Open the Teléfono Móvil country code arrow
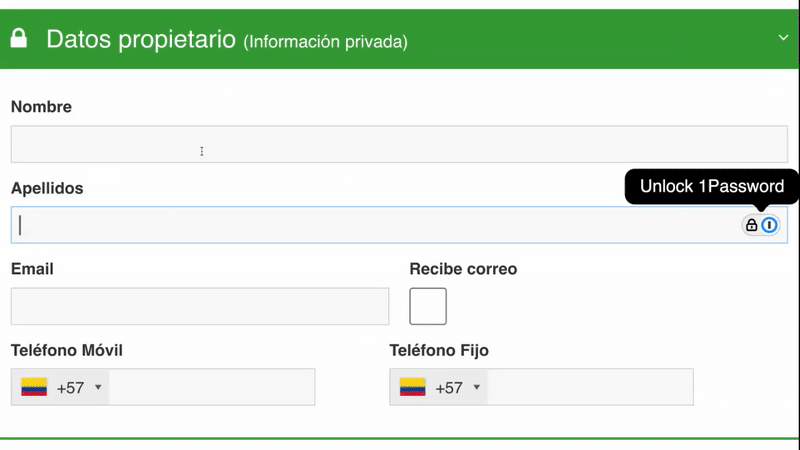 pyautogui.click(x=98, y=387)
